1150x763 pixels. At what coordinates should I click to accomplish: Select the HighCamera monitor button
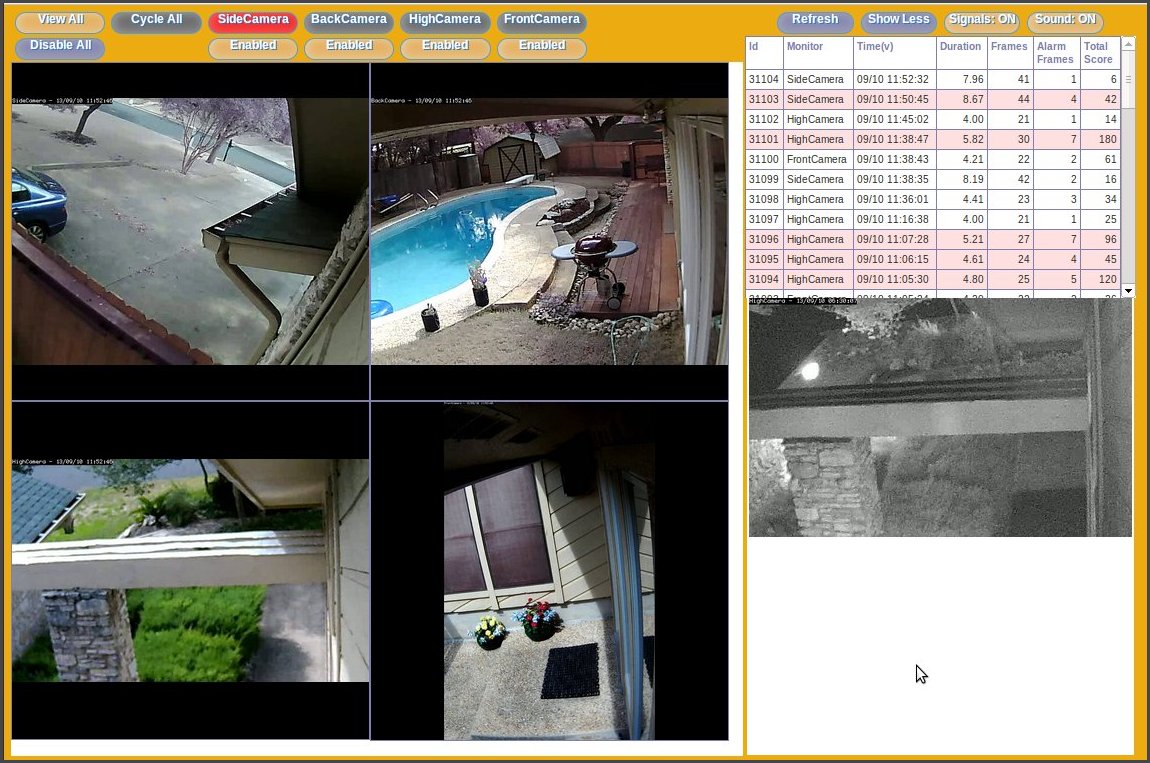[445, 21]
